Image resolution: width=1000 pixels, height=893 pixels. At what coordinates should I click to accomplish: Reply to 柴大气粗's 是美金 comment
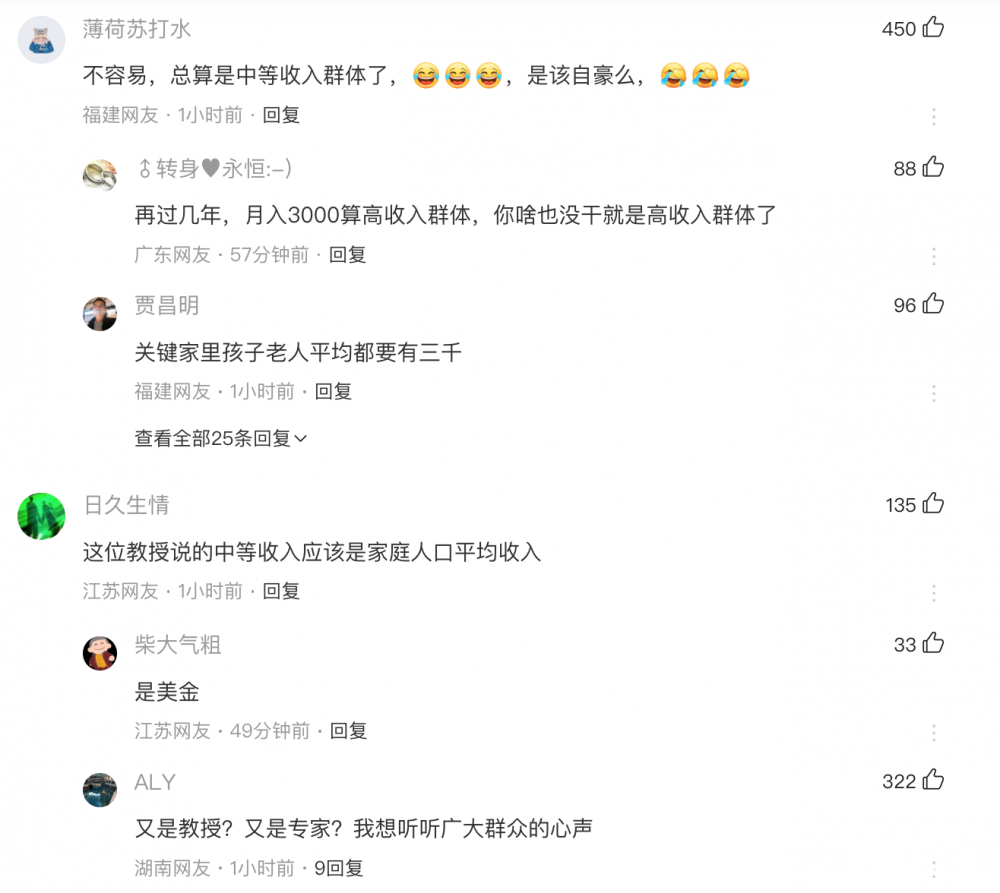348,730
